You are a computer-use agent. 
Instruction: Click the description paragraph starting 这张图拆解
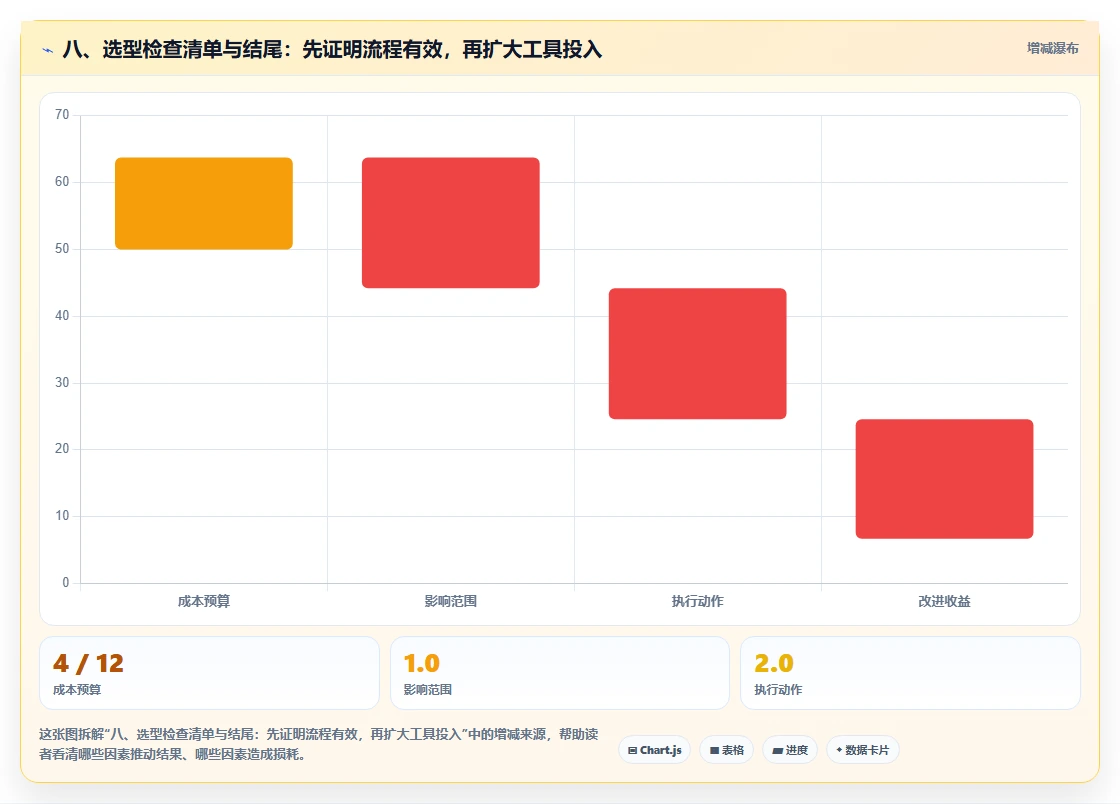(319, 744)
